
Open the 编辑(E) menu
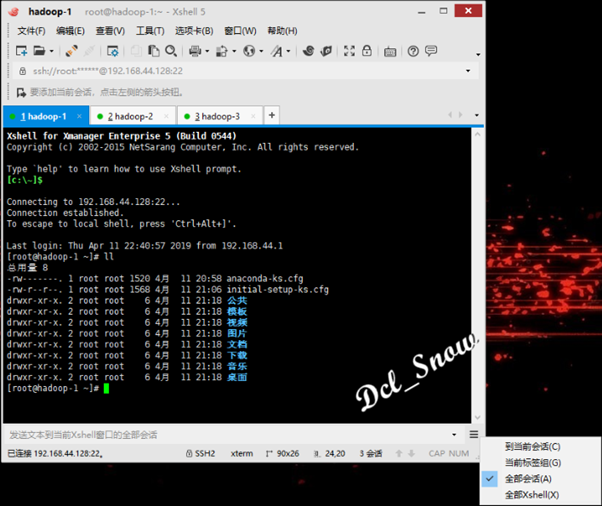(70, 31)
